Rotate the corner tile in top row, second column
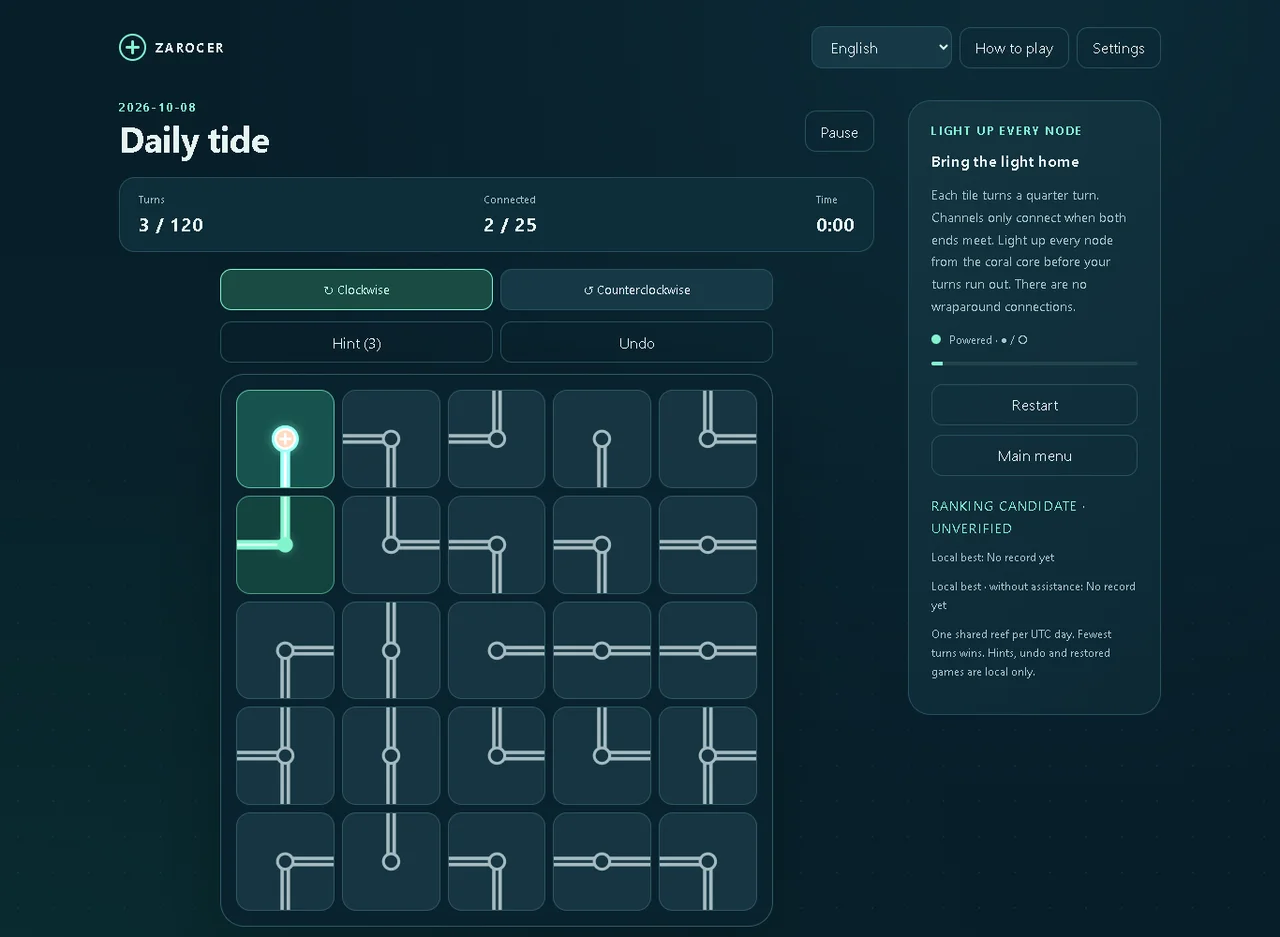This screenshot has height=937, width=1280. coord(391,439)
